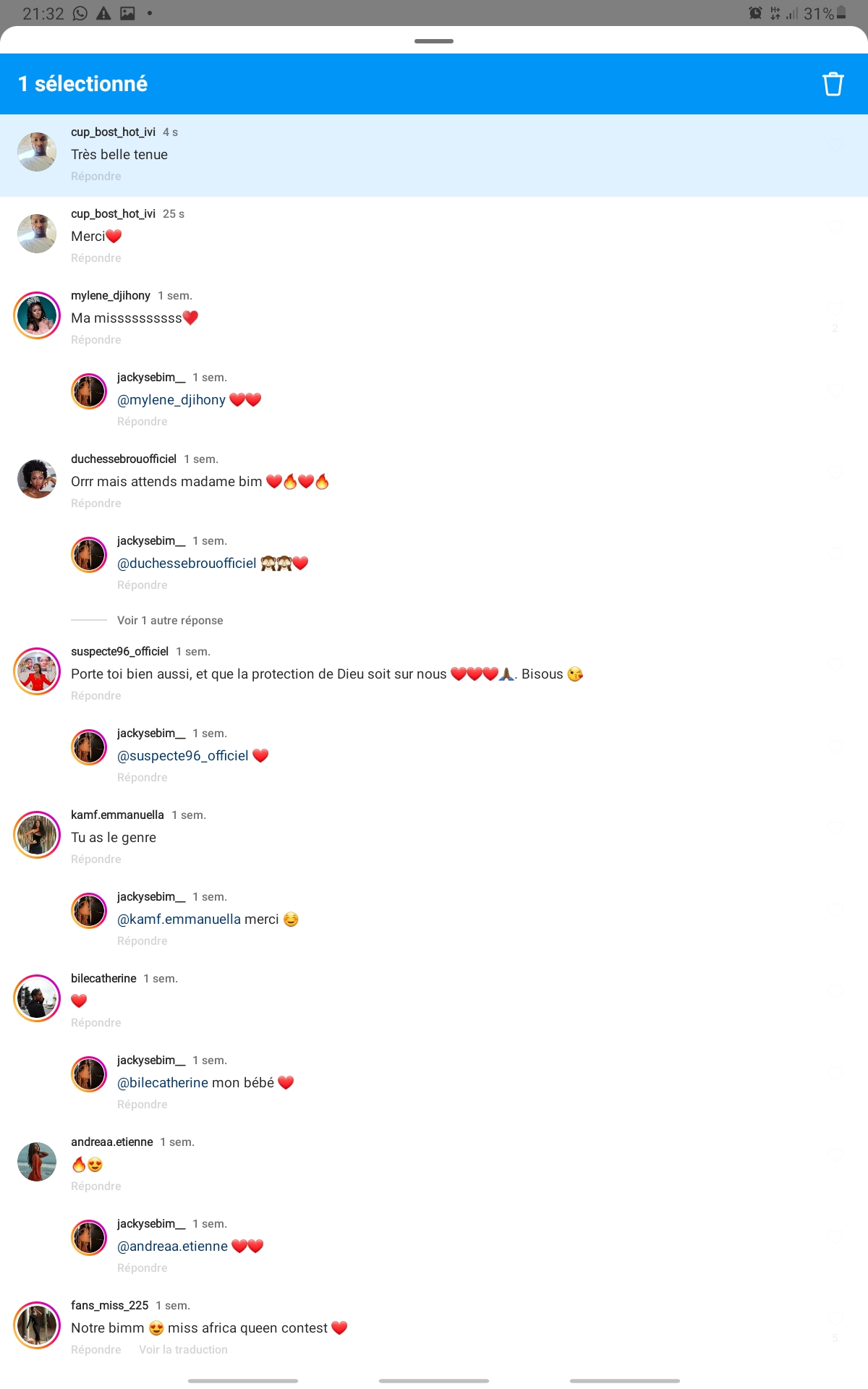Tap the sheet drag handle at top
The width and height of the screenshot is (868, 1389).
click(434, 41)
